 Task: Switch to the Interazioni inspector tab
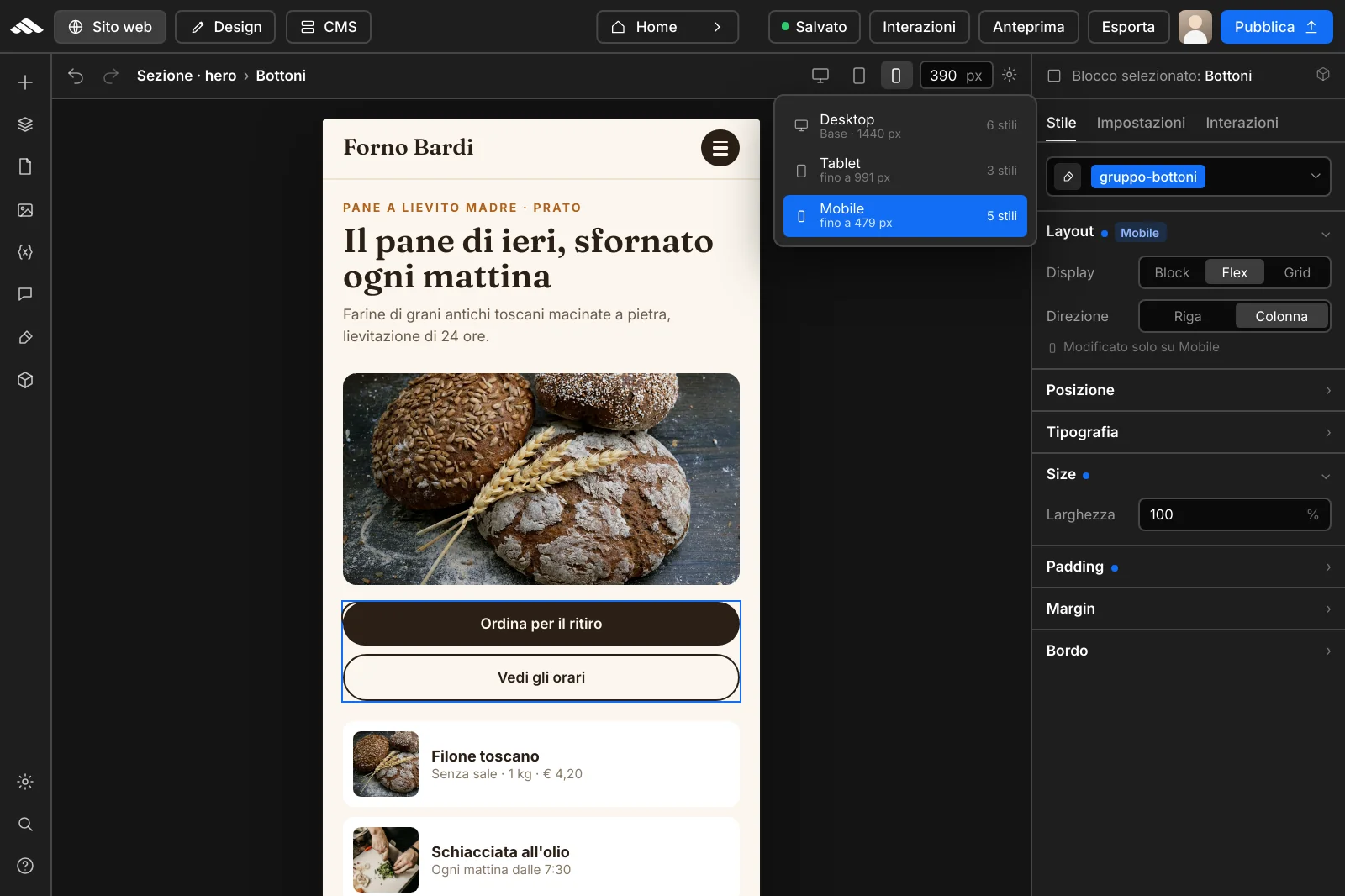point(1242,123)
